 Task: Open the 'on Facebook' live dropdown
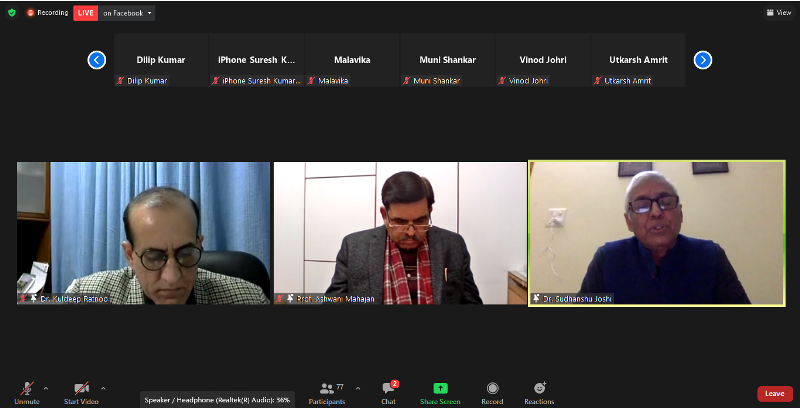point(128,13)
